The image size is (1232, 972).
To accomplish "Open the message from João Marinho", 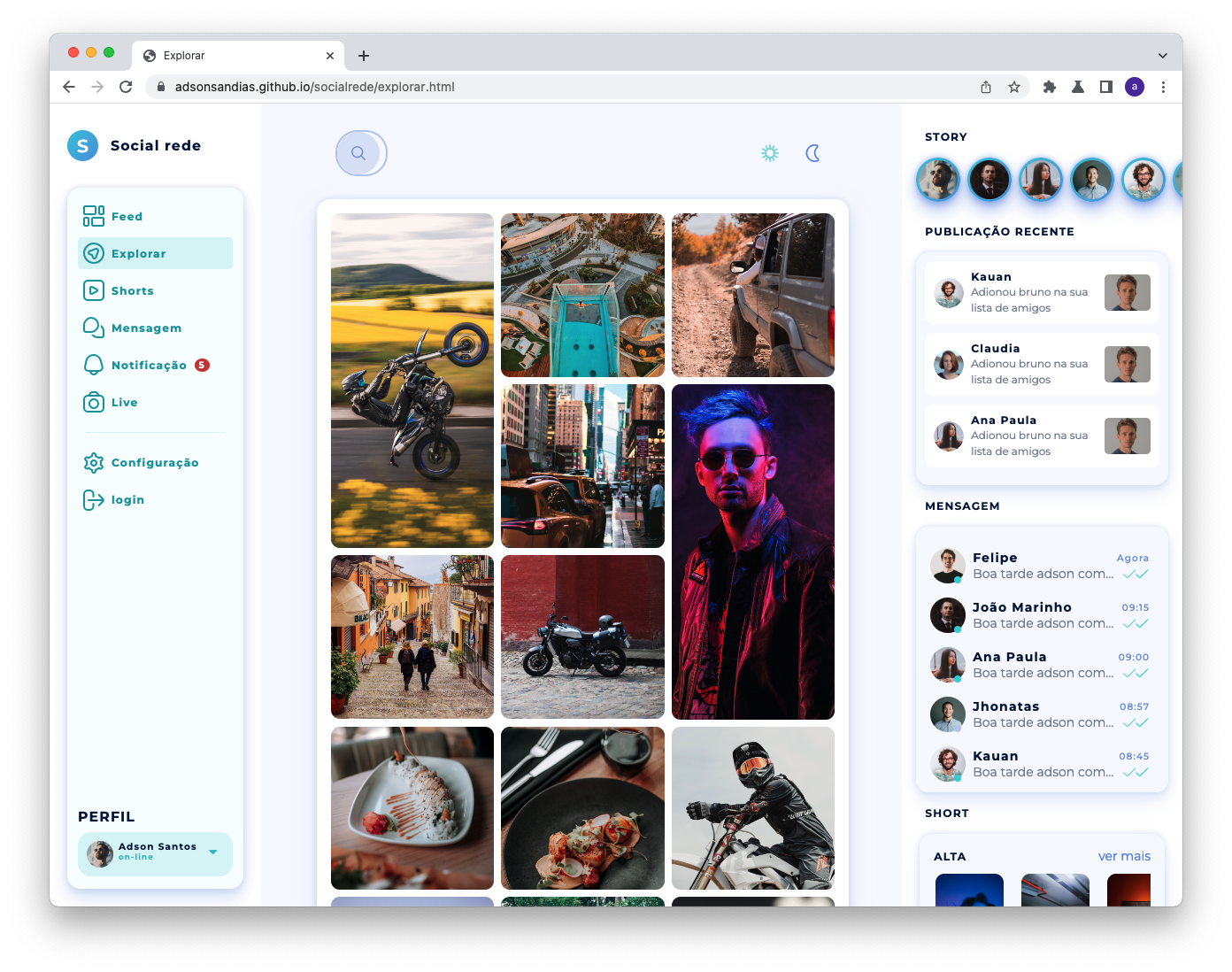I will [1042, 615].
